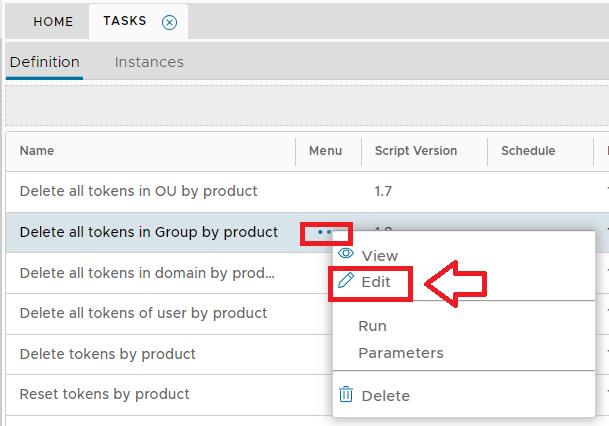Close the TASKS tab with x icon
This screenshot has width=609, height=426.
click(x=169, y=22)
